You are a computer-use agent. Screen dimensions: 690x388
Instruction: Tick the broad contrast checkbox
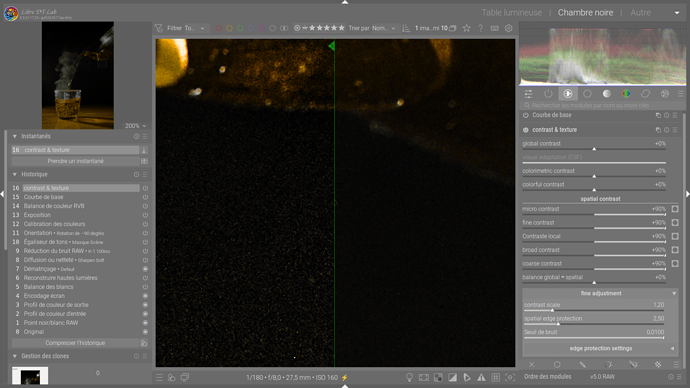click(675, 250)
